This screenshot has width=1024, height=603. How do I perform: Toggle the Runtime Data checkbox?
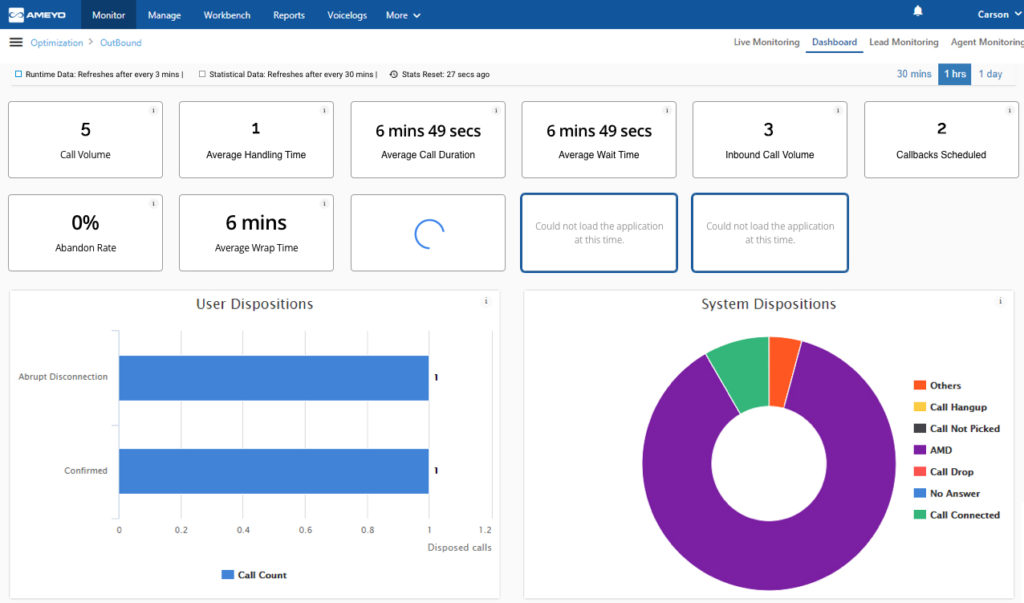click(18, 74)
